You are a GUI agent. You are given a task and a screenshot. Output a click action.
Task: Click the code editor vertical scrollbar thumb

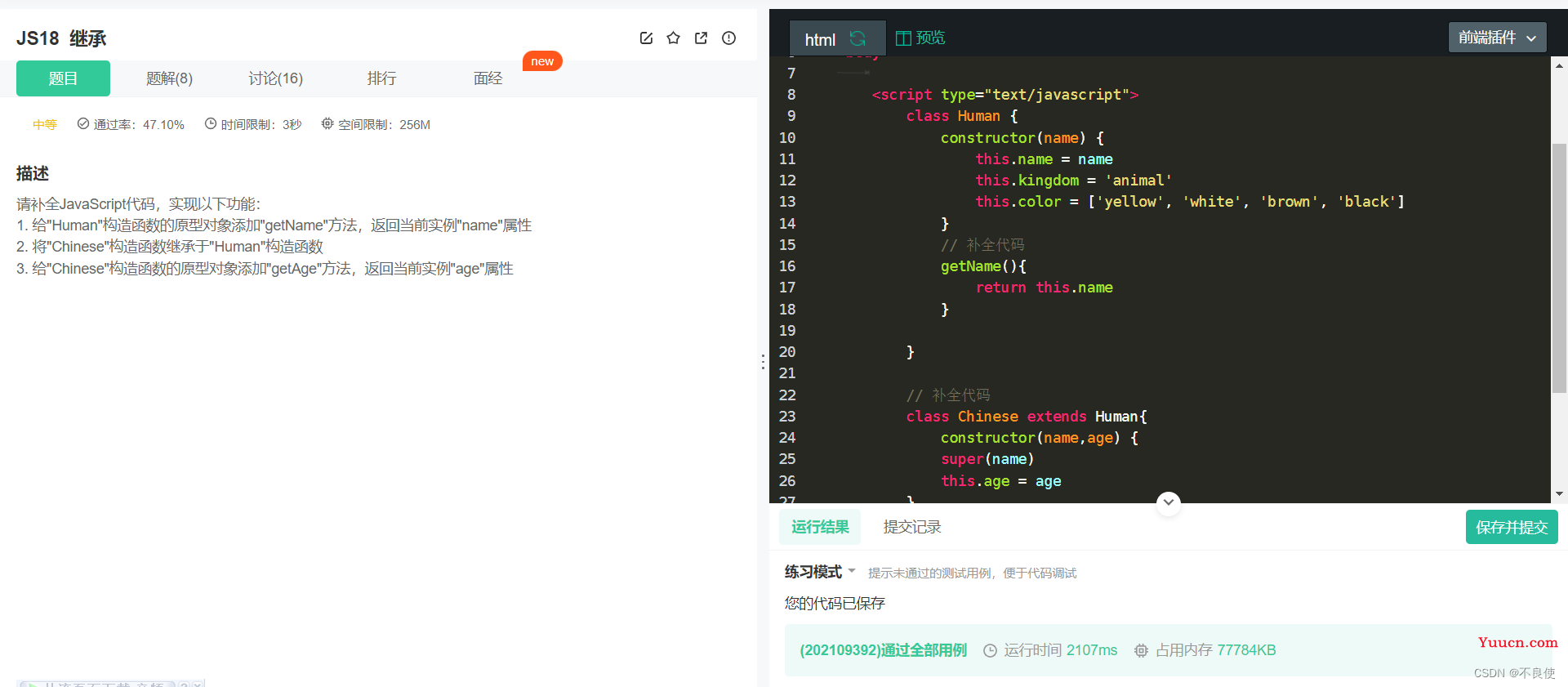pyautogui.click(x=1559, y=270)
